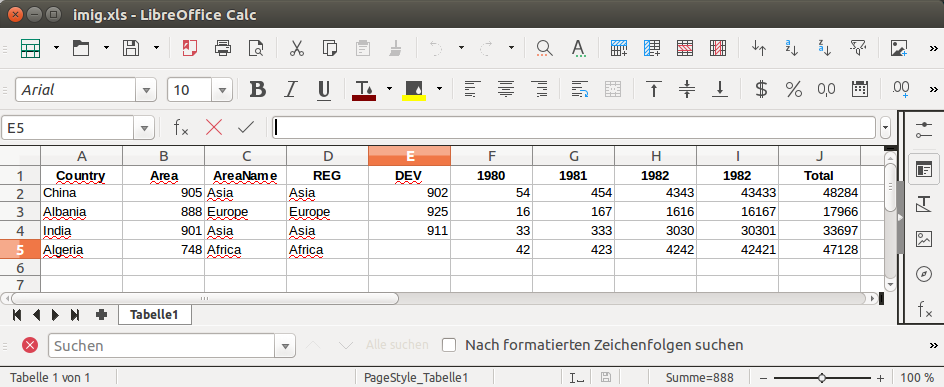Screen dimensions: 944x387
Task: Add a new sheet with plus button
Action: tap(101, 315)
